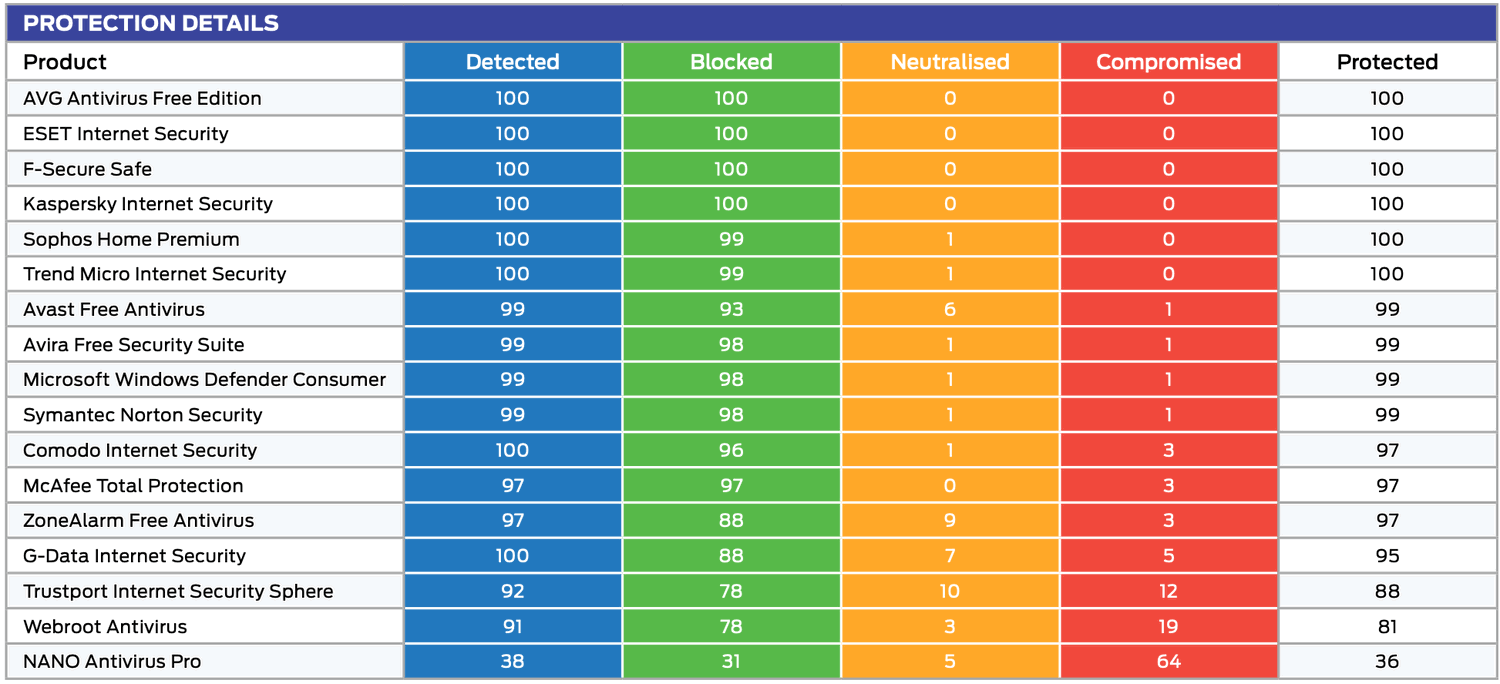Click Comodo Internet Security blocked value 96
The width and height of the screenshot is (1500, 684).
pos(731,451)
